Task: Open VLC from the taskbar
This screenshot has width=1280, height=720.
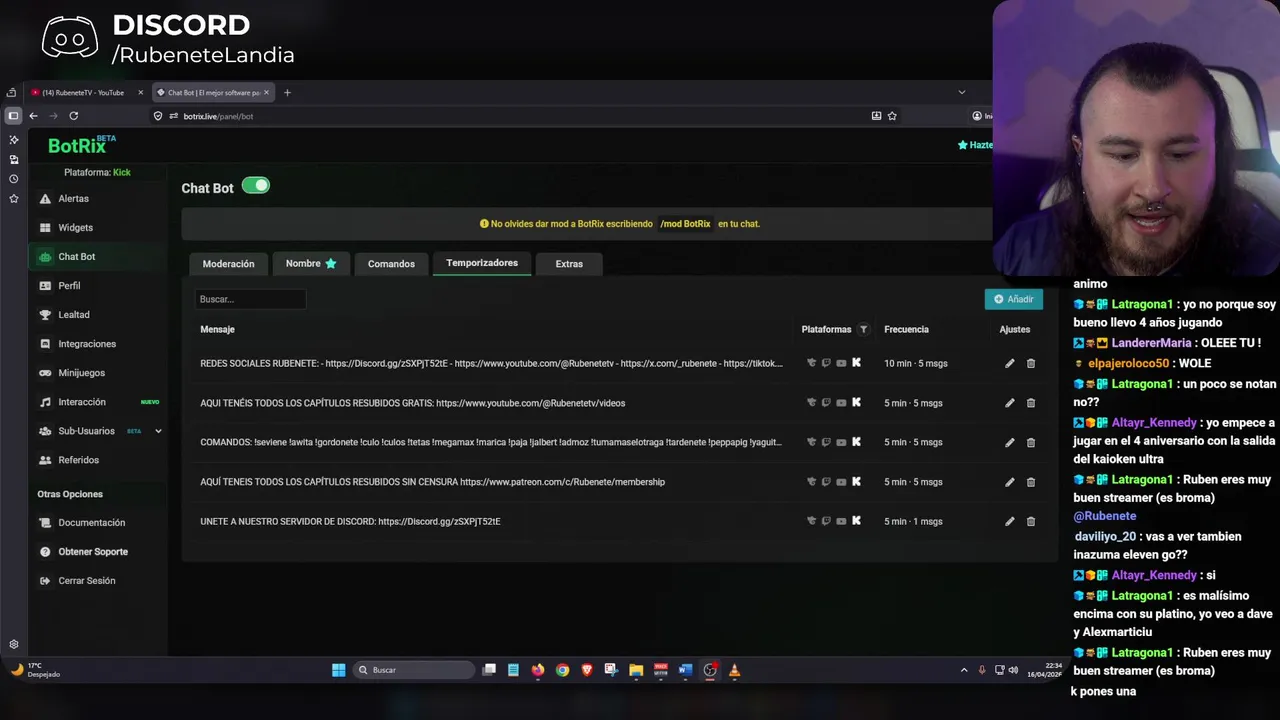Action: click(x=734, y=670)
